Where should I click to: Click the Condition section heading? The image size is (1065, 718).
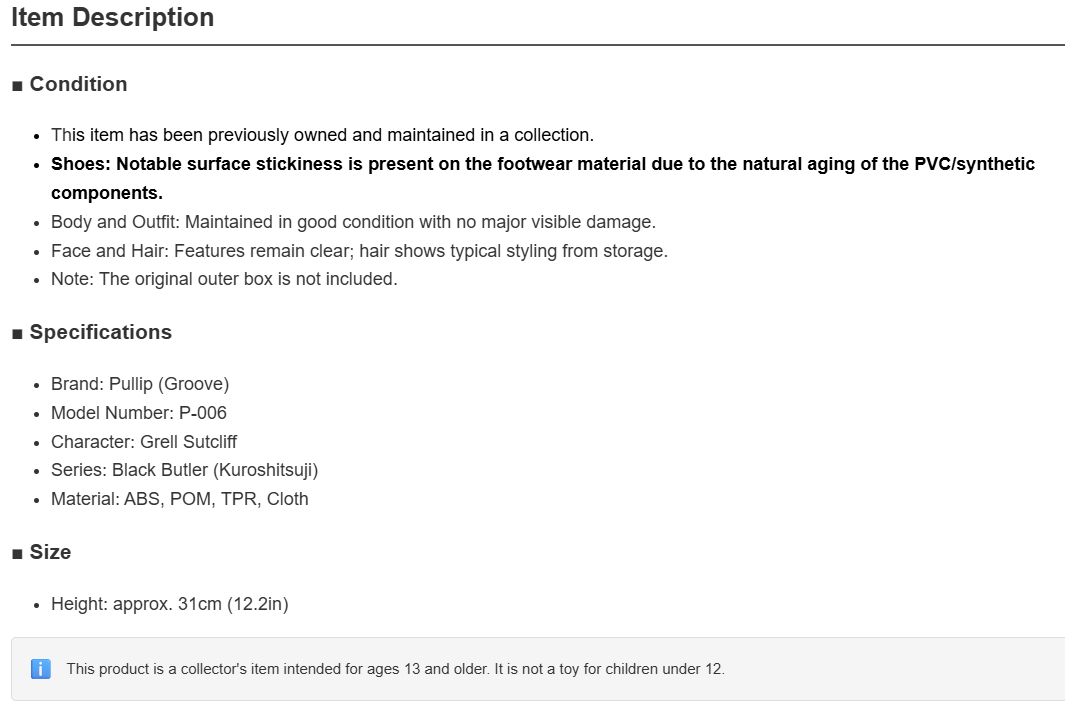pos(78,84)
